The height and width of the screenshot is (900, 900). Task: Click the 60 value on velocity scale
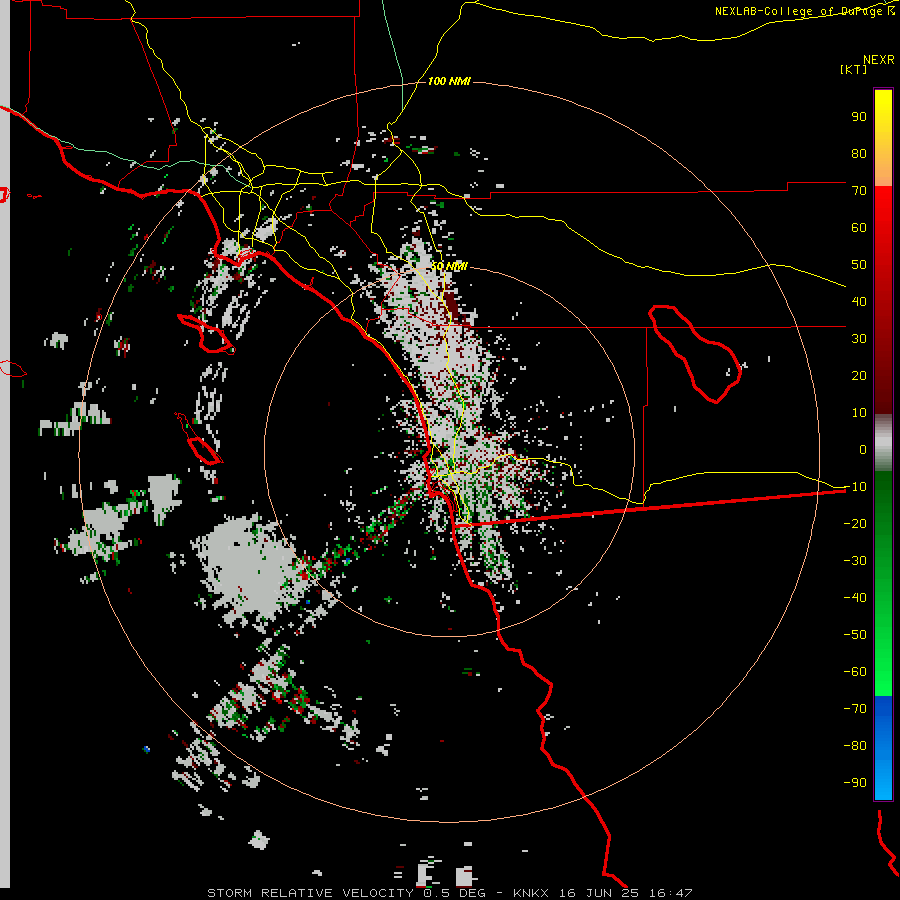(x=859, y=228)
